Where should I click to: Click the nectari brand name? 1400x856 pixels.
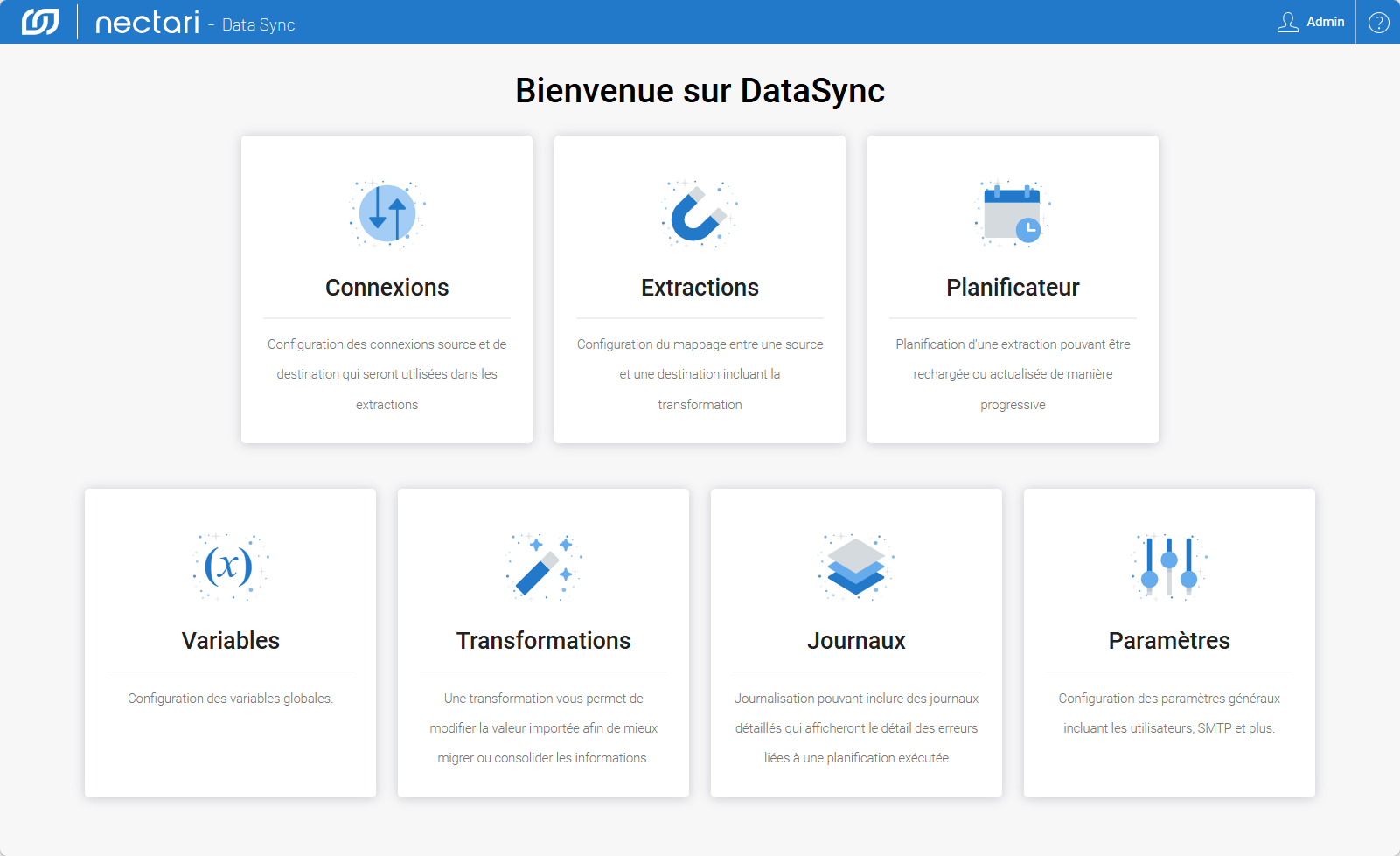point(147,23)
